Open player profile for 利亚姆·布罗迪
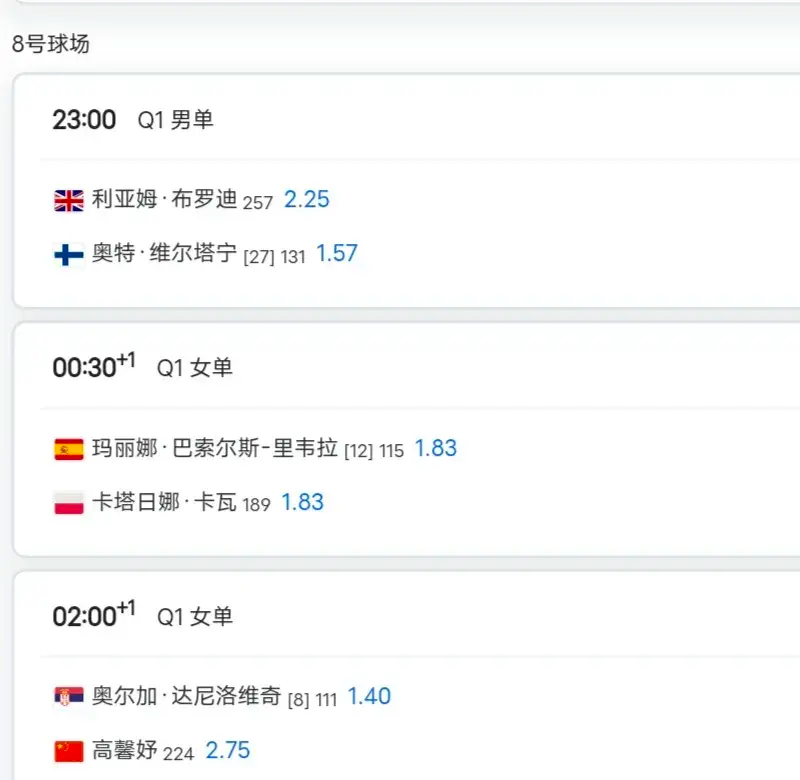Image resolution: width=800 pixels, height=780 pixels. 164,200
